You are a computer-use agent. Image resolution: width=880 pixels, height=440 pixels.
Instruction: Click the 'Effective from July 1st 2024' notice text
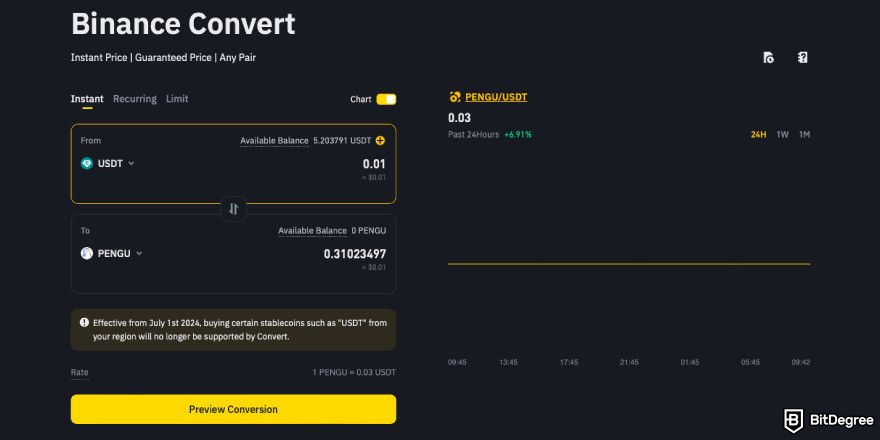tap(240, 330)
